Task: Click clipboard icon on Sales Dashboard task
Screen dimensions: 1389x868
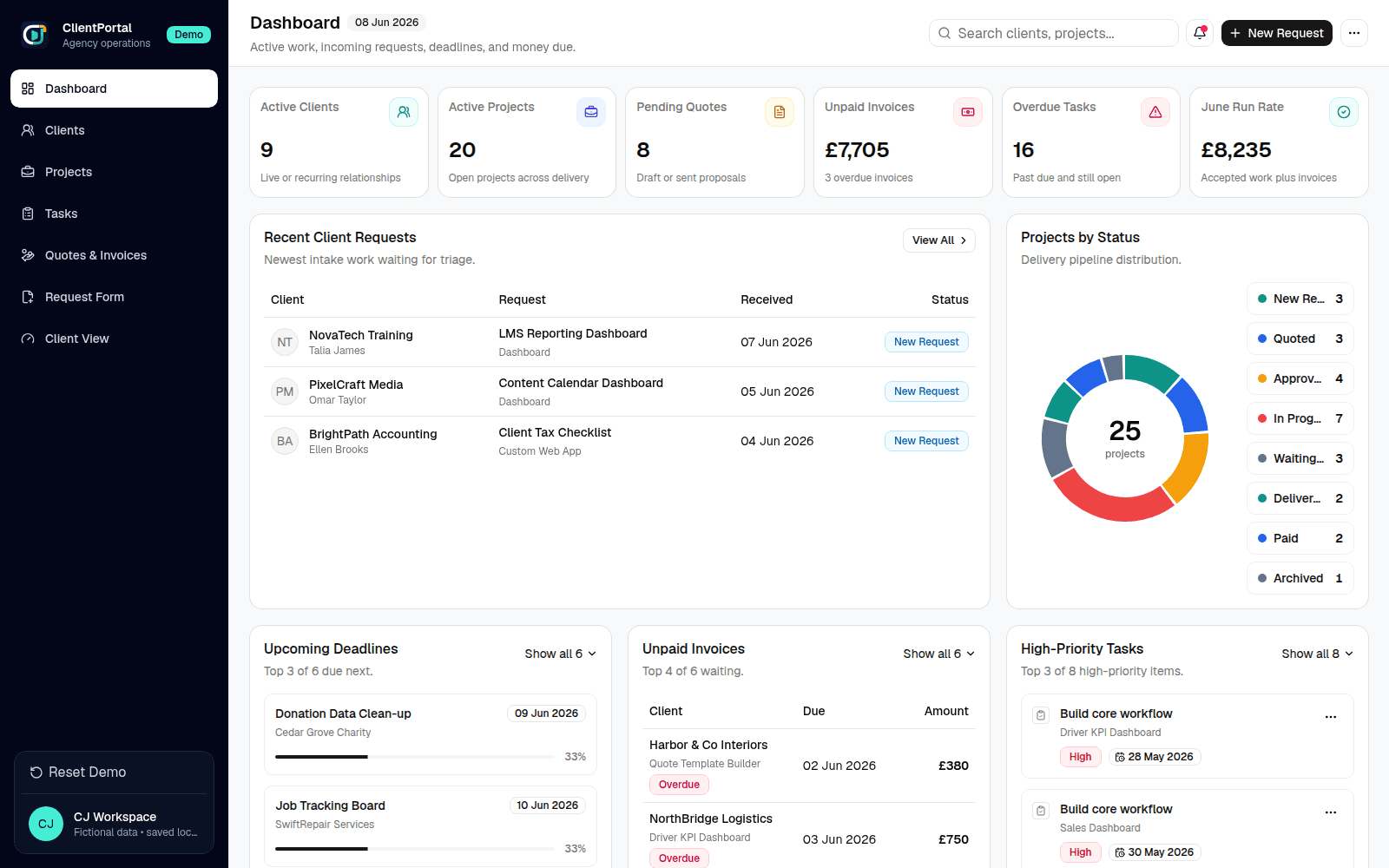Action: 1041,811
